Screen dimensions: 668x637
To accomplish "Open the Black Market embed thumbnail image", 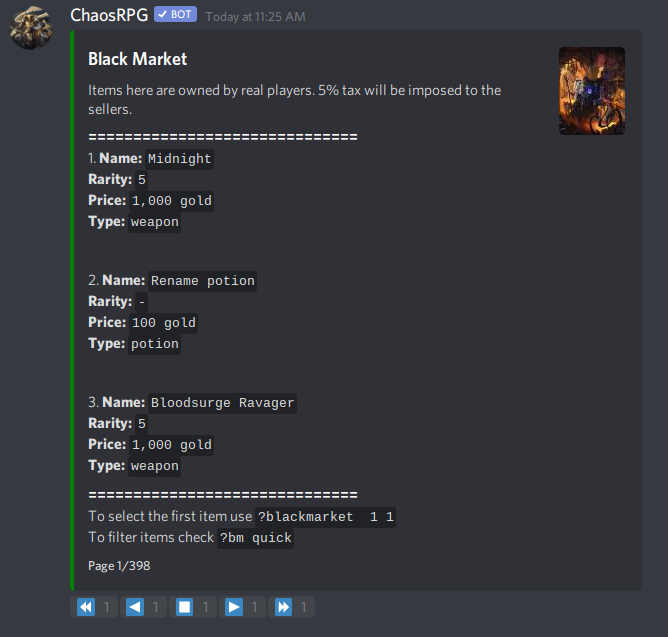I will coord(592,91).
